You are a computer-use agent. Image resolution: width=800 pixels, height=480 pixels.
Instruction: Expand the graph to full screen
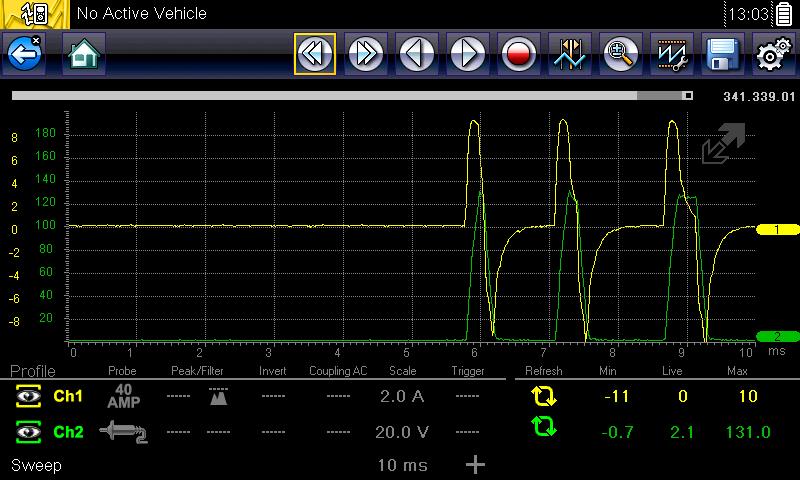tap(722, 145)
